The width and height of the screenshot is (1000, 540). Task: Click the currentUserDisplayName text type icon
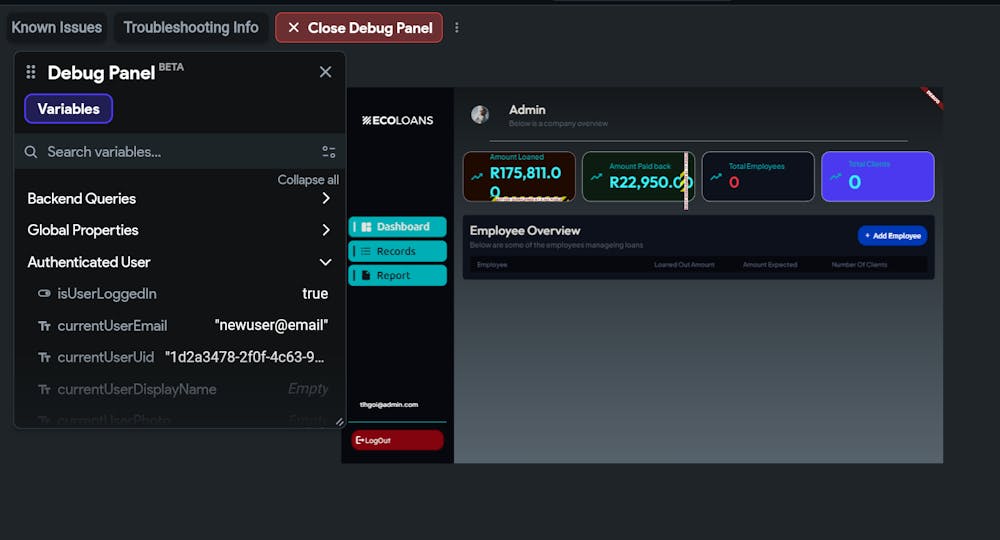click(x=44, y=390)
